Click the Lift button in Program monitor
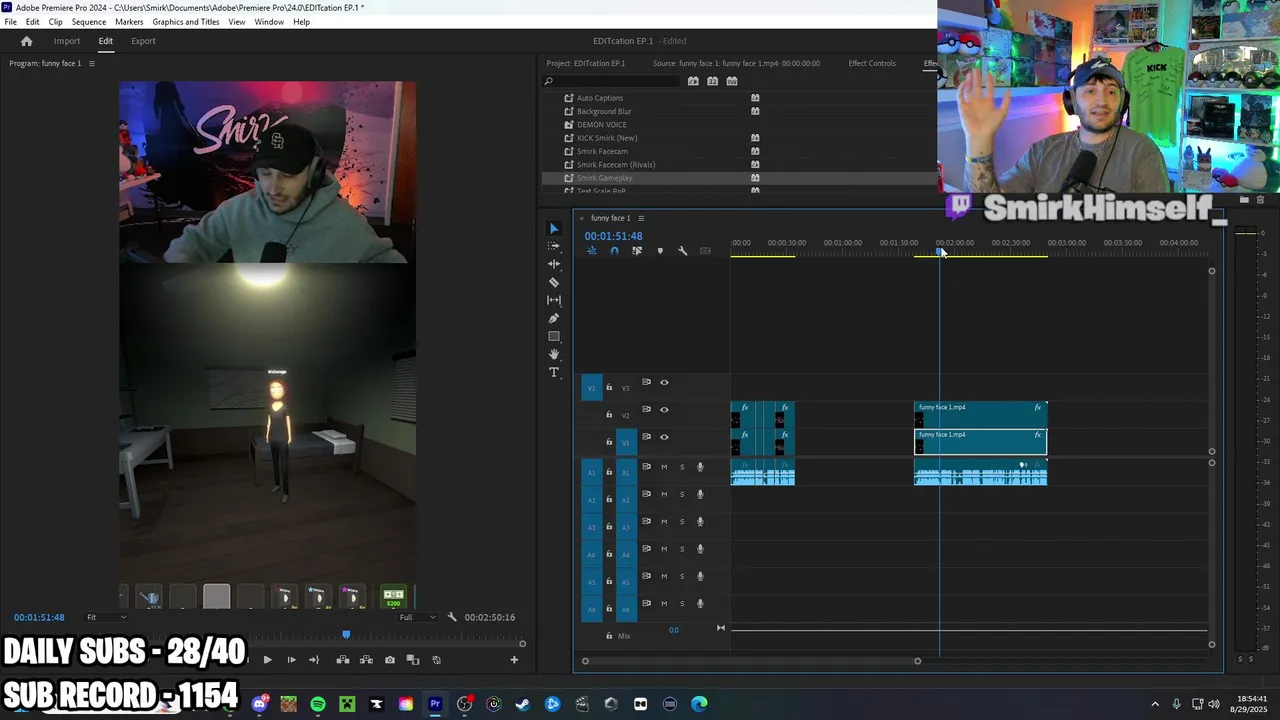This screenshot has width=1280, height=720. point(343,660)
